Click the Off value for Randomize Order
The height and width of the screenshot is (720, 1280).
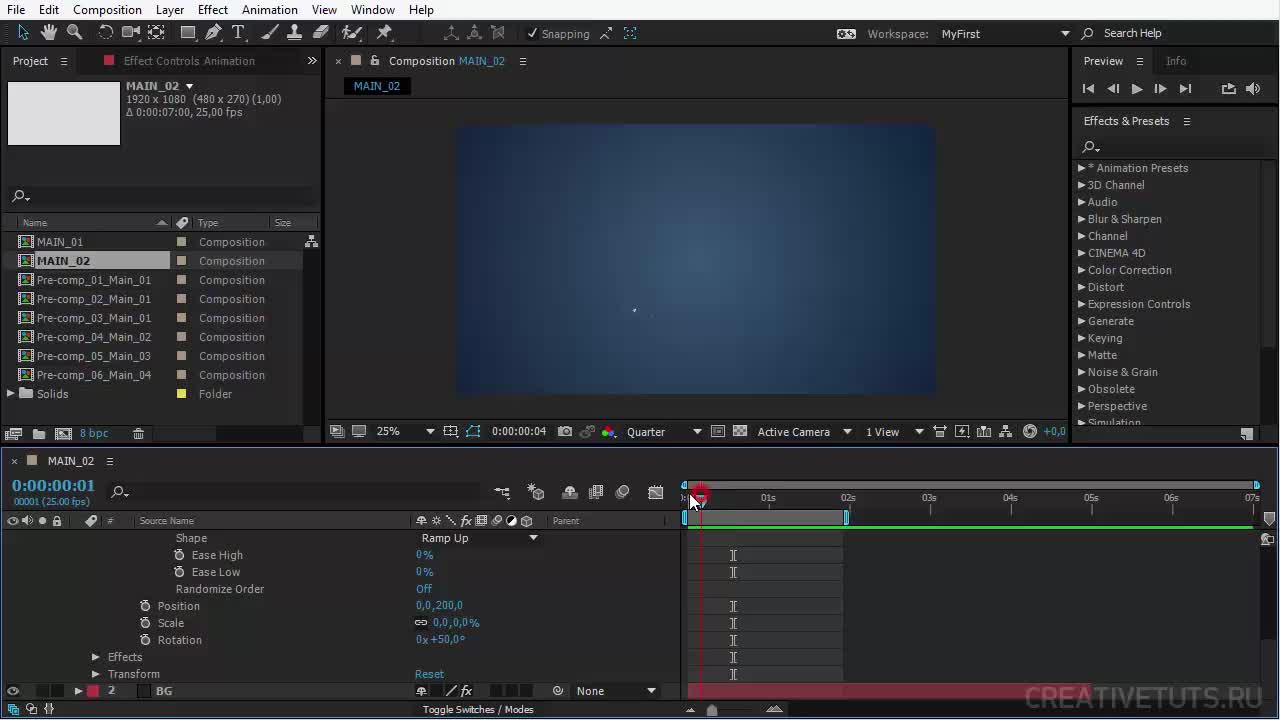(x=424, y=589)
